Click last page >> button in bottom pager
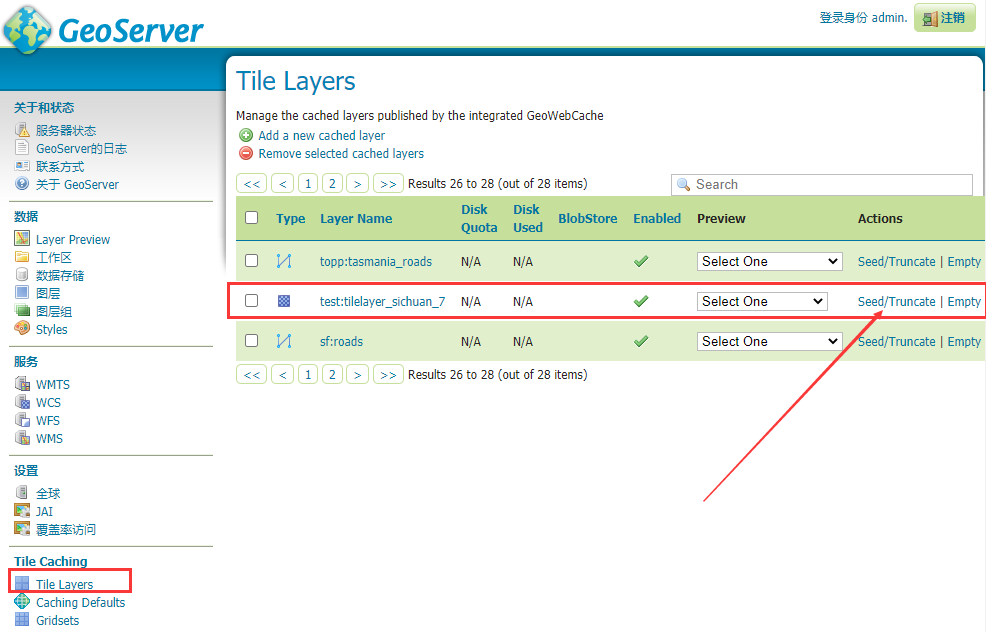The image size is (986, 632). [x=388, y=374]
